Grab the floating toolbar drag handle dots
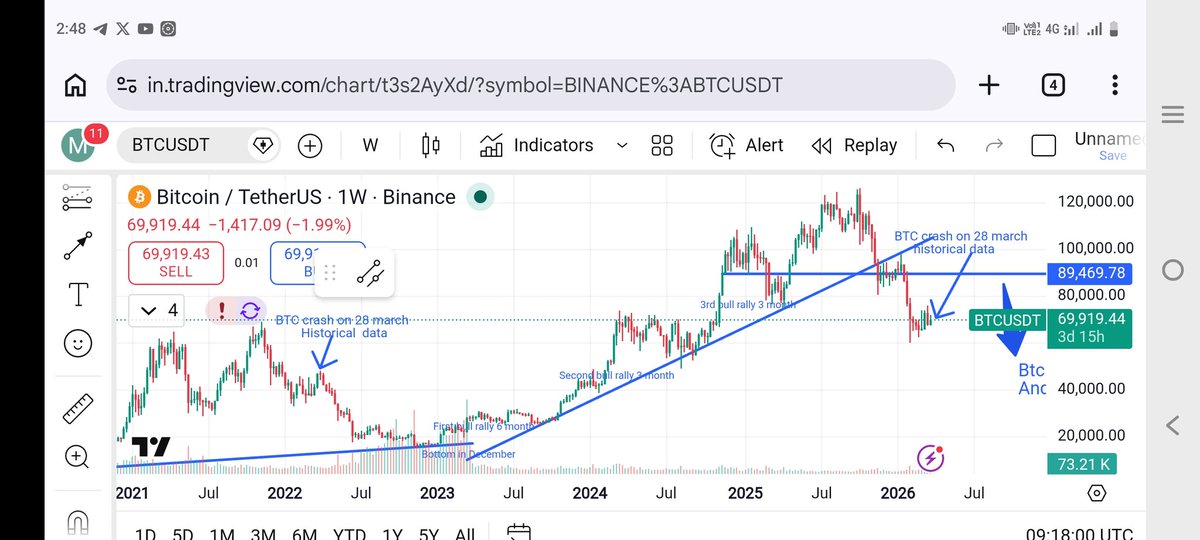 330,272
